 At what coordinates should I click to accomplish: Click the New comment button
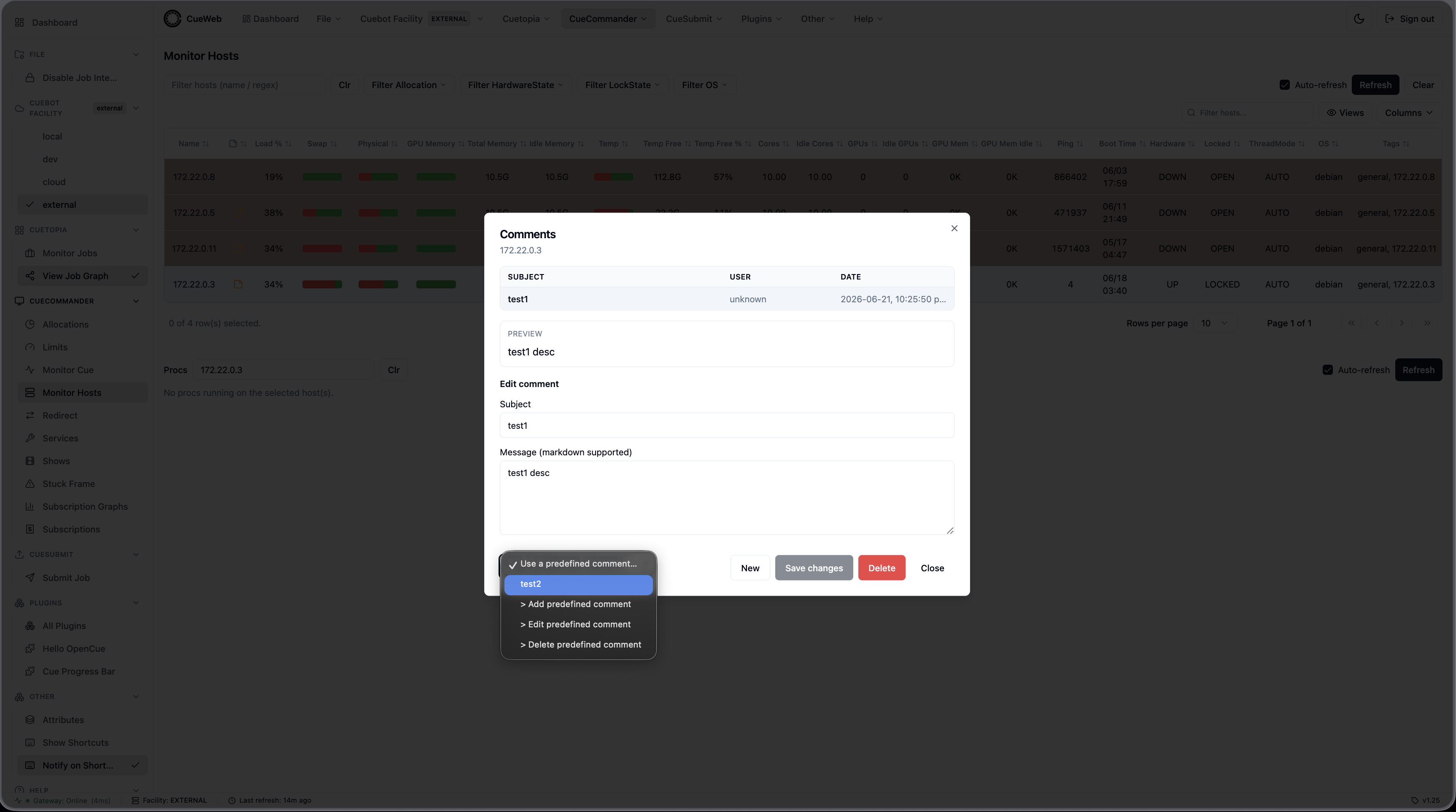(750, 568)
